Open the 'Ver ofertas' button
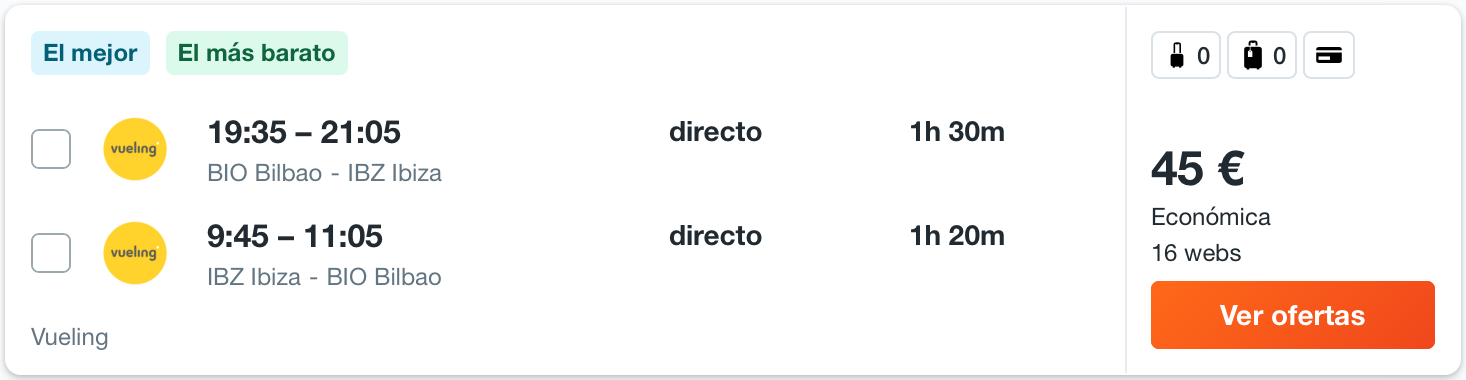 1293,315
